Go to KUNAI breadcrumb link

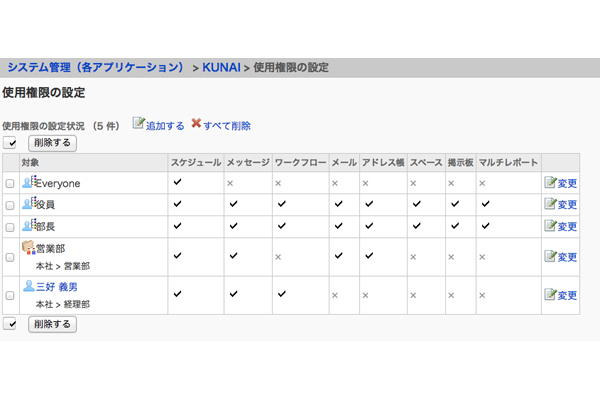click(218, 67)
